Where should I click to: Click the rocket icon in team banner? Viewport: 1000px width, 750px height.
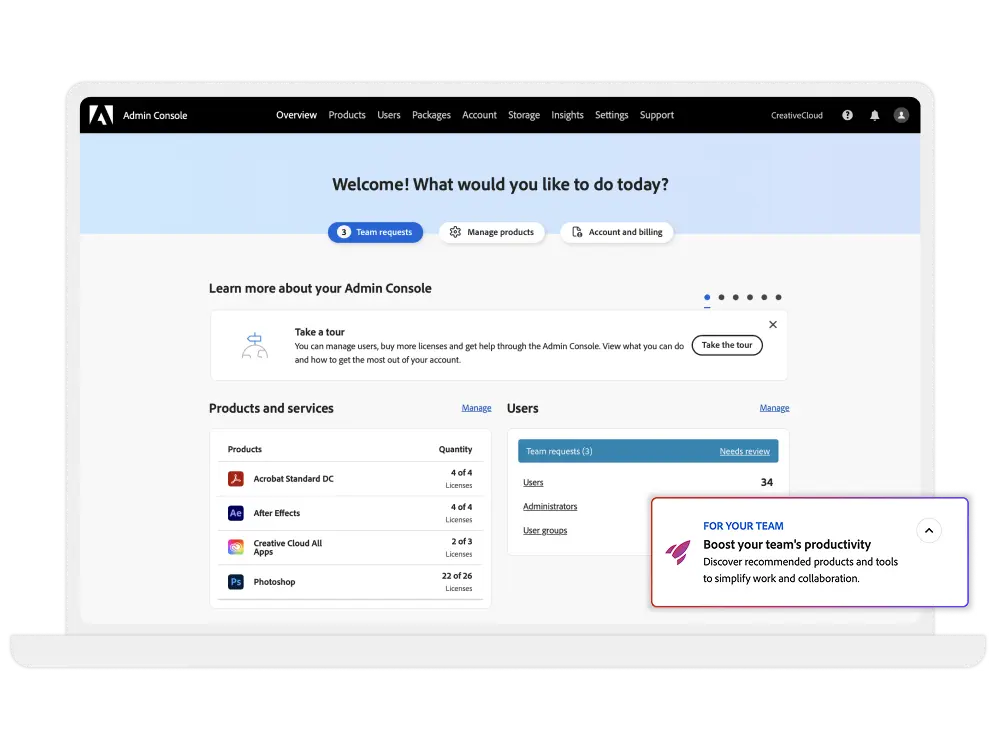click(677, 552)
